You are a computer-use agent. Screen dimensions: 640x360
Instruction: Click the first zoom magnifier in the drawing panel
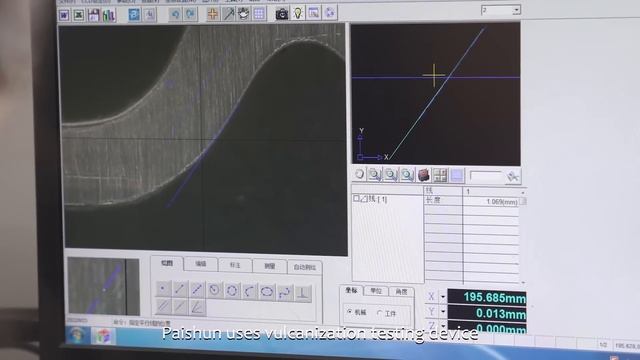pos(374,175)
